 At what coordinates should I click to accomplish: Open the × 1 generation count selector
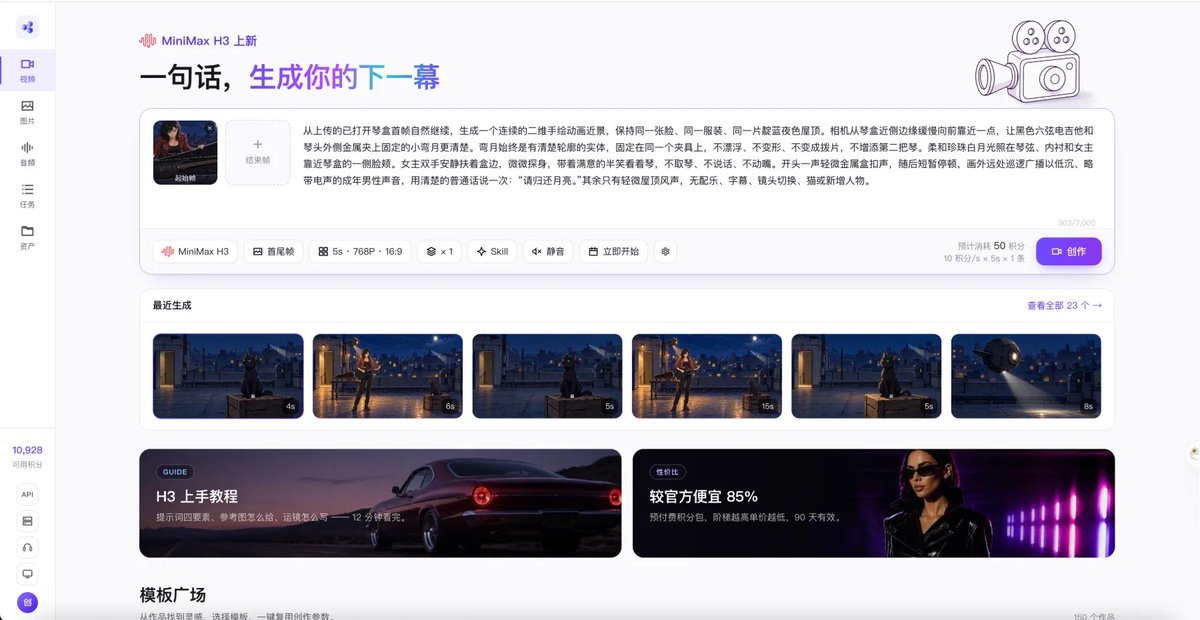click(x=439, y=251)
